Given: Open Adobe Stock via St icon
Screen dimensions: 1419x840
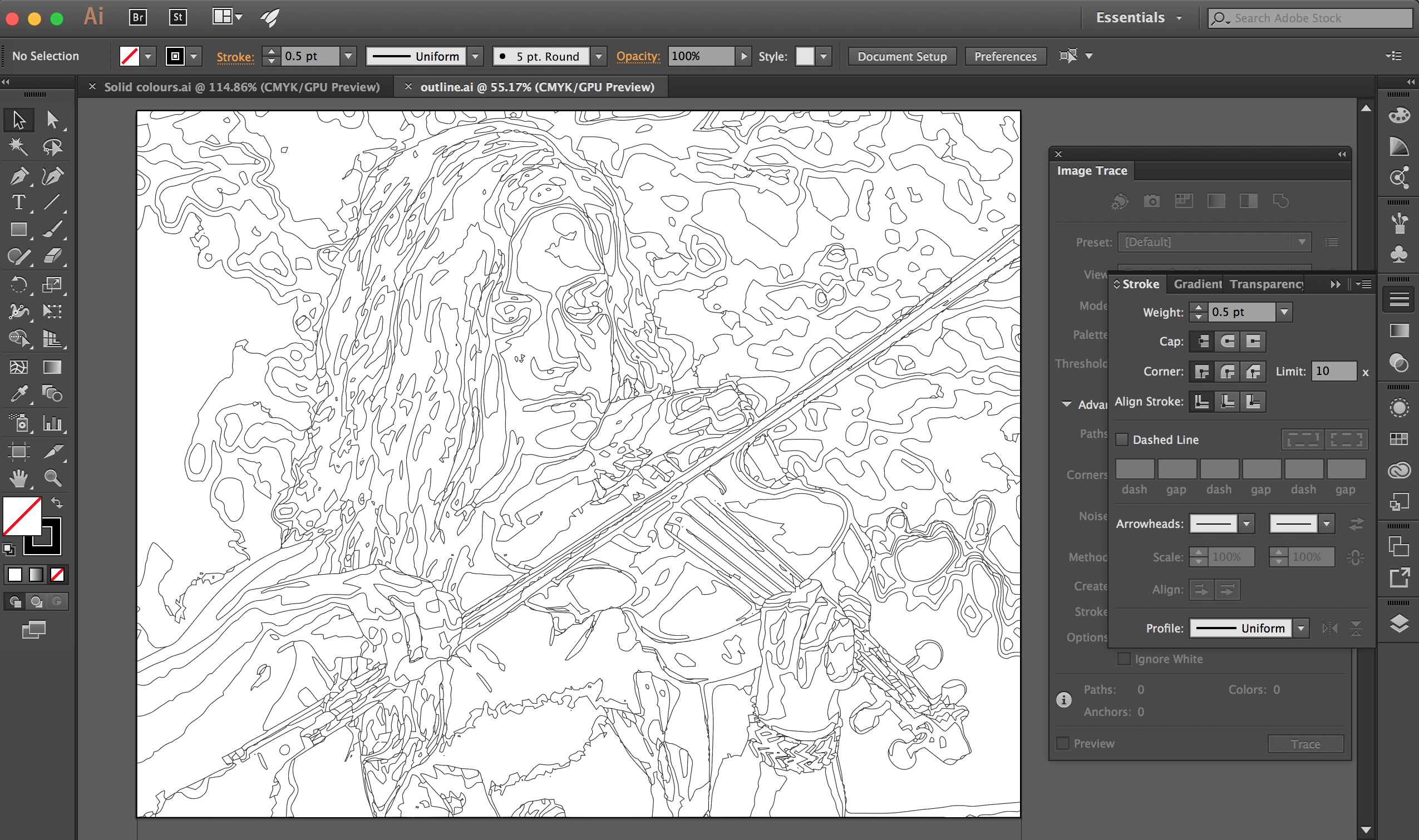Looking at the screenshot, I should coord(178,18).
